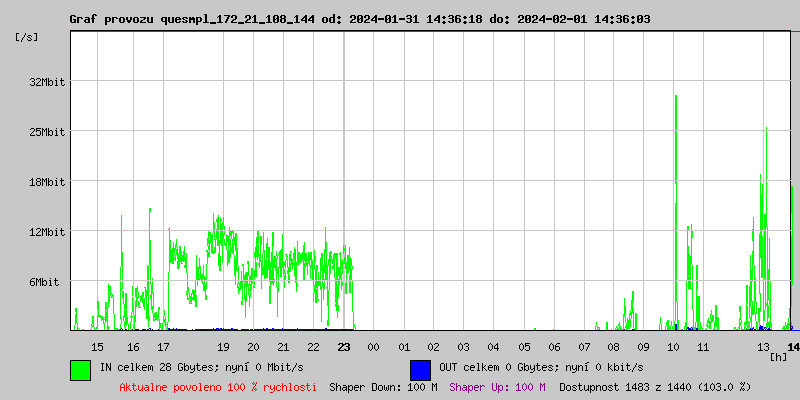Select the 06 hour axis marker
Screen dimensions: 800x400
point(554,347)
